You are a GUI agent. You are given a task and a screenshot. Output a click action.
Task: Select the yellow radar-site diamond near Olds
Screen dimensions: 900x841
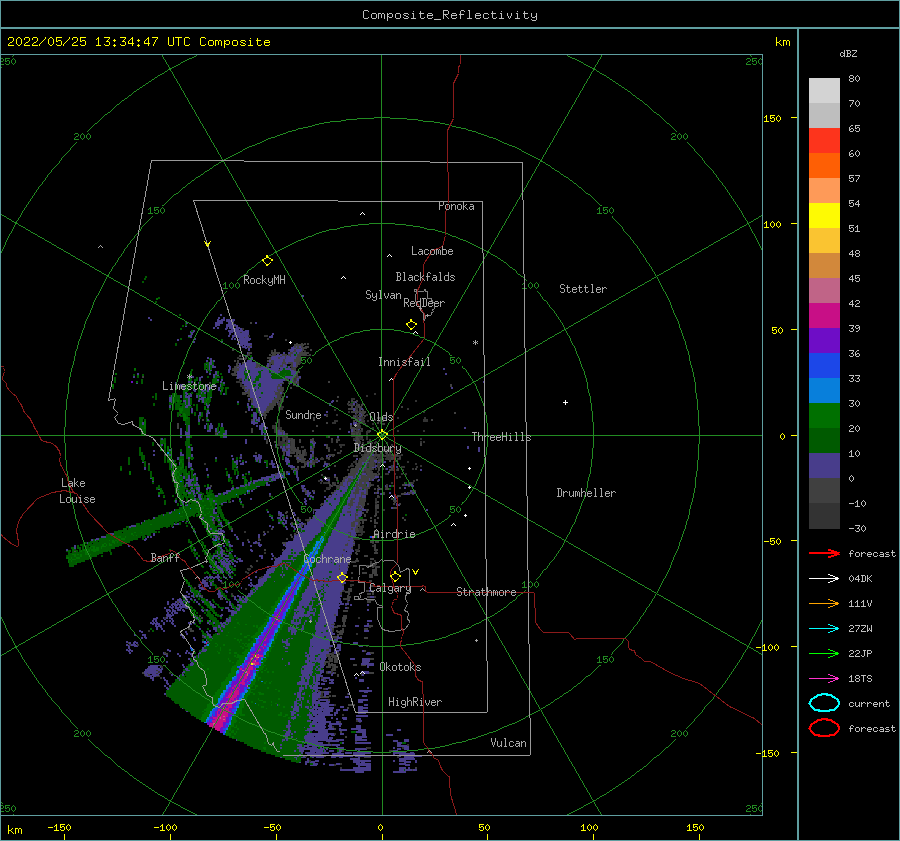point(382,435)
